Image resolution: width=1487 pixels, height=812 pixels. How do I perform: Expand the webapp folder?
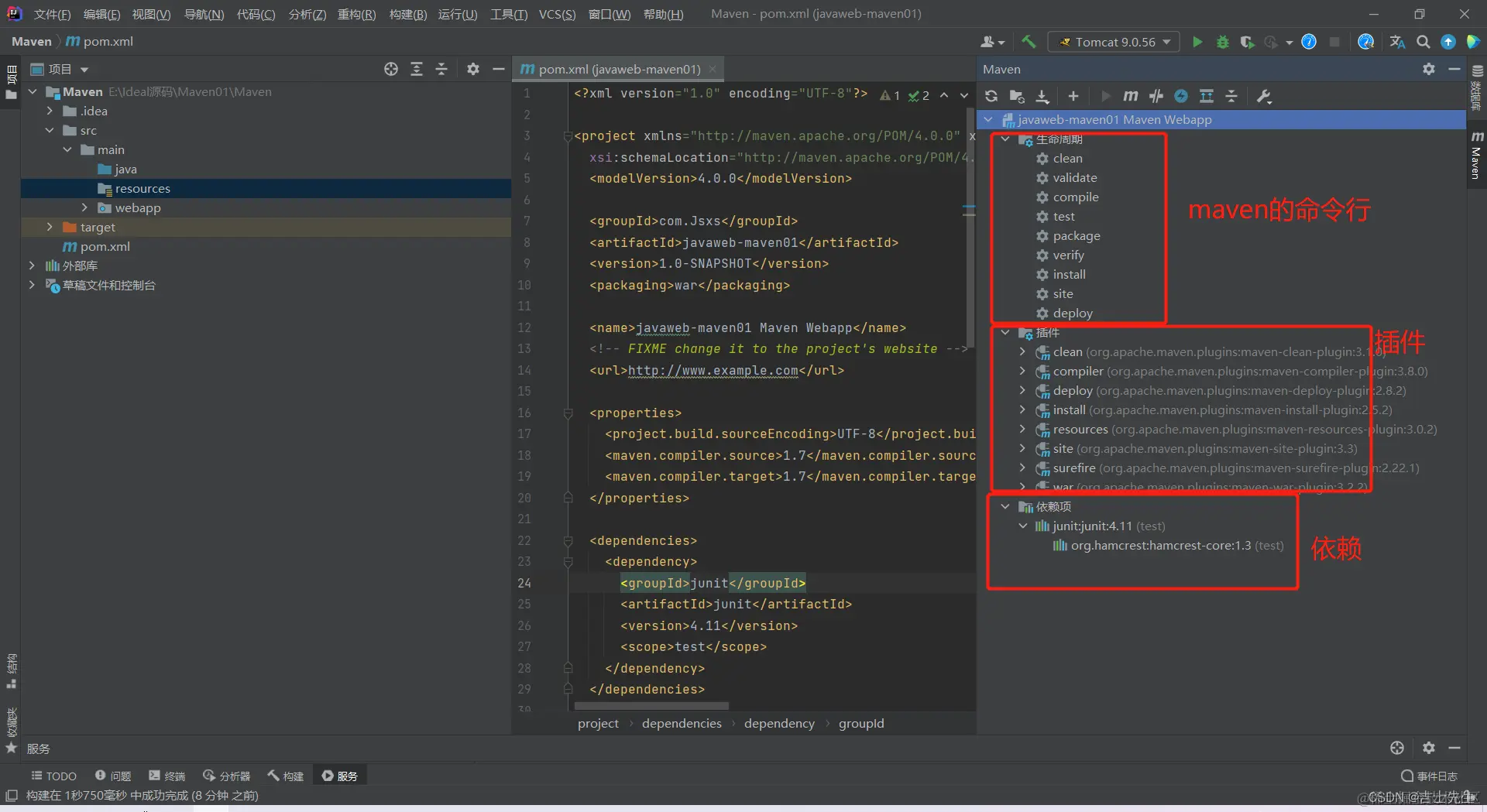click(x=84, y=207)
